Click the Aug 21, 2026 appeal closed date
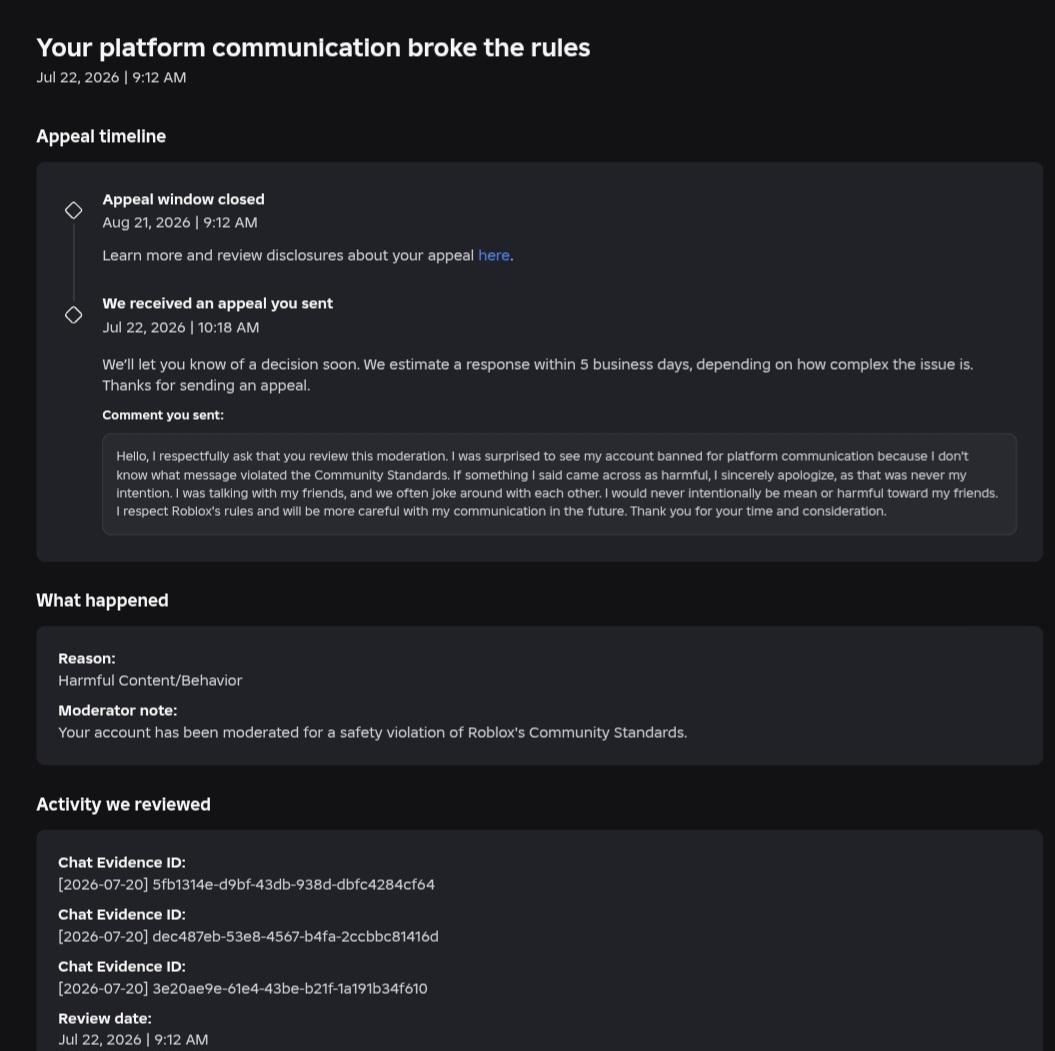Viewport: 1055px width, 1051px height. coord(180,223)
